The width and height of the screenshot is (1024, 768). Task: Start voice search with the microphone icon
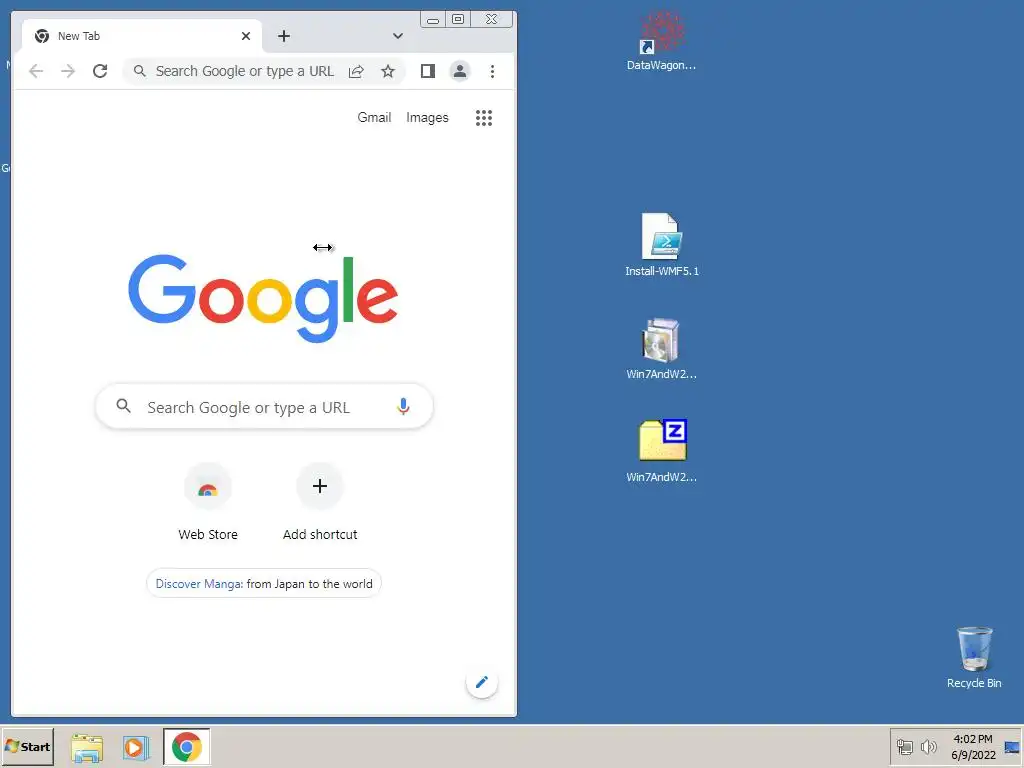pos(404,407)
